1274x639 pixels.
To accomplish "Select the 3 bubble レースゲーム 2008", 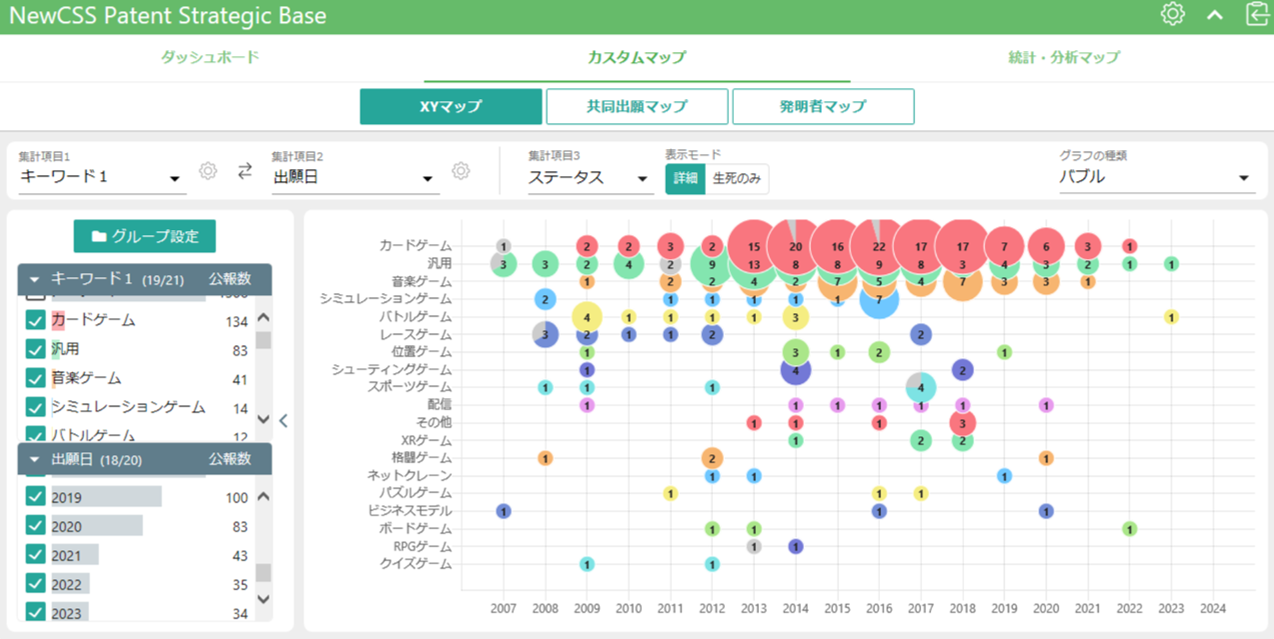I will tap(545, 334).
